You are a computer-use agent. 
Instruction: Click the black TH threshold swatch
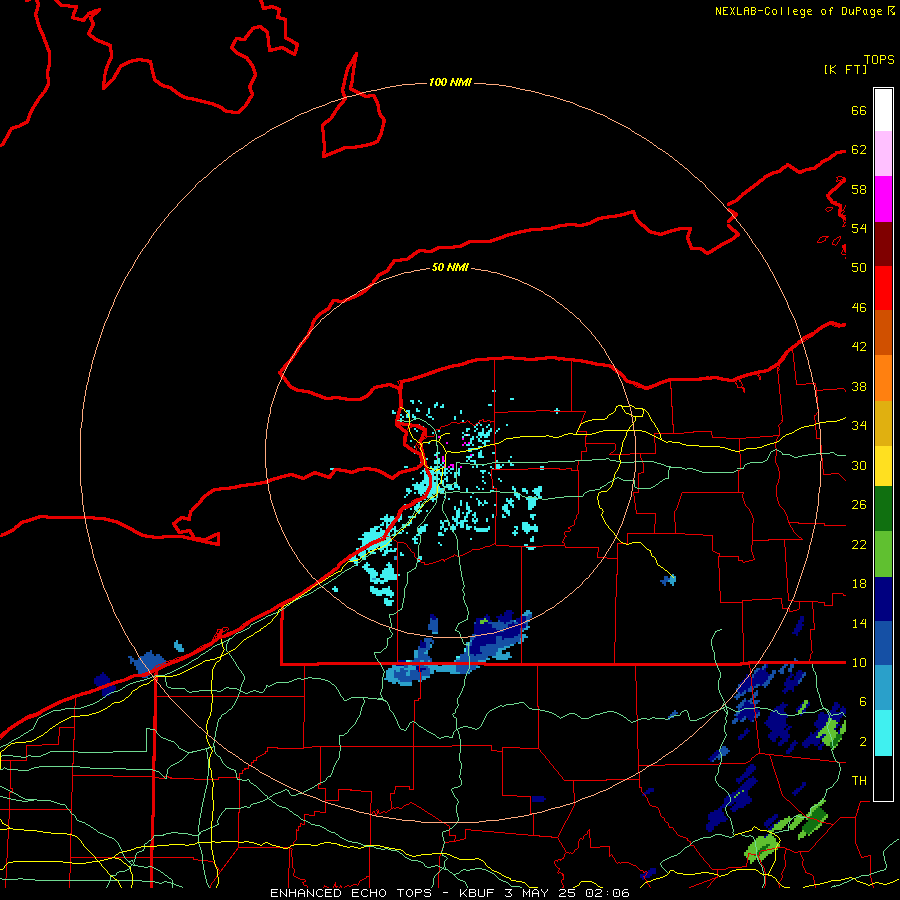[x=883, y=777]
